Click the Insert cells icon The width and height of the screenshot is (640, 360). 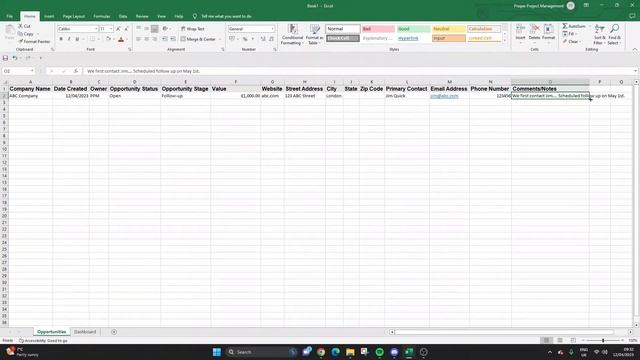(x=520, y=30)
